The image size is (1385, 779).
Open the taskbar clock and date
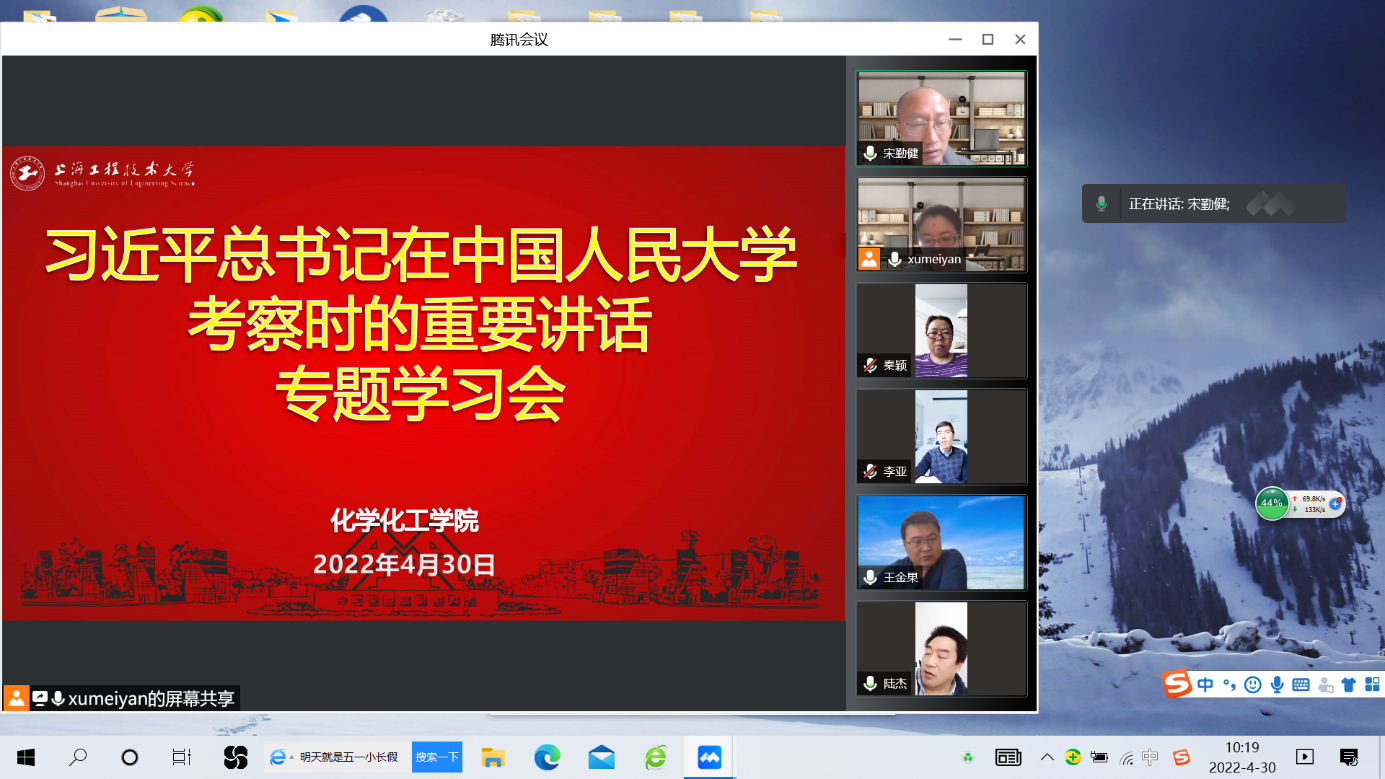pos(1242,757)
